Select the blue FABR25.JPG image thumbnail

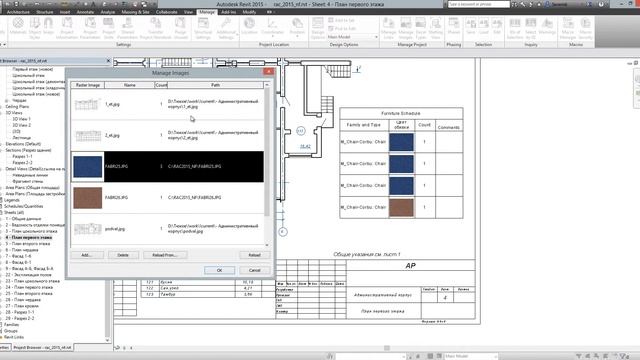point(88,167)
